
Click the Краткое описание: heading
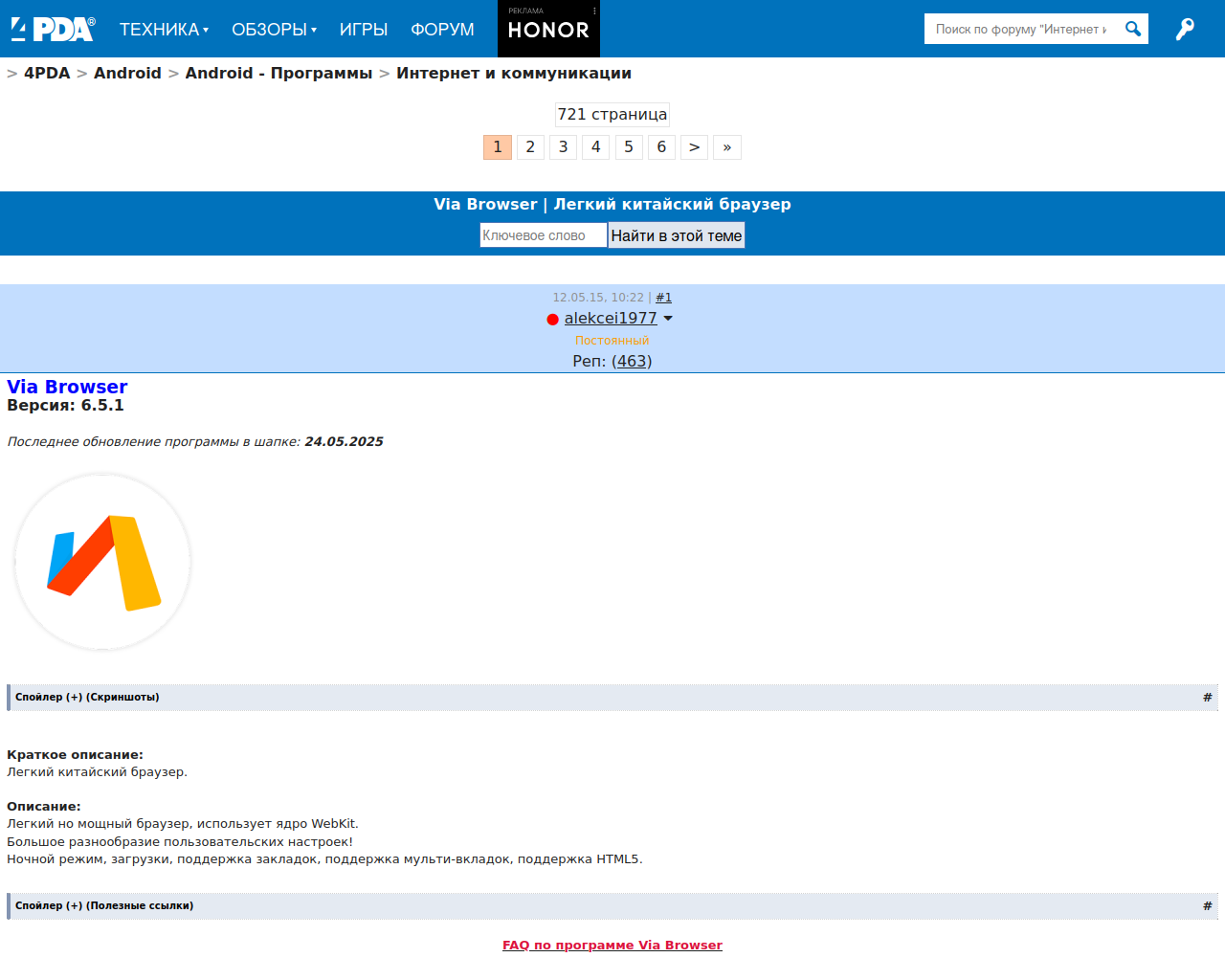click(x=75, y=754)
